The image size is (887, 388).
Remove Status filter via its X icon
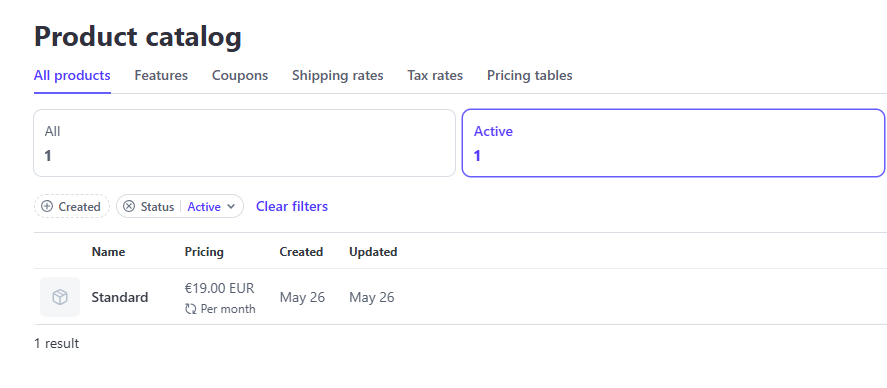click(129, 206)
